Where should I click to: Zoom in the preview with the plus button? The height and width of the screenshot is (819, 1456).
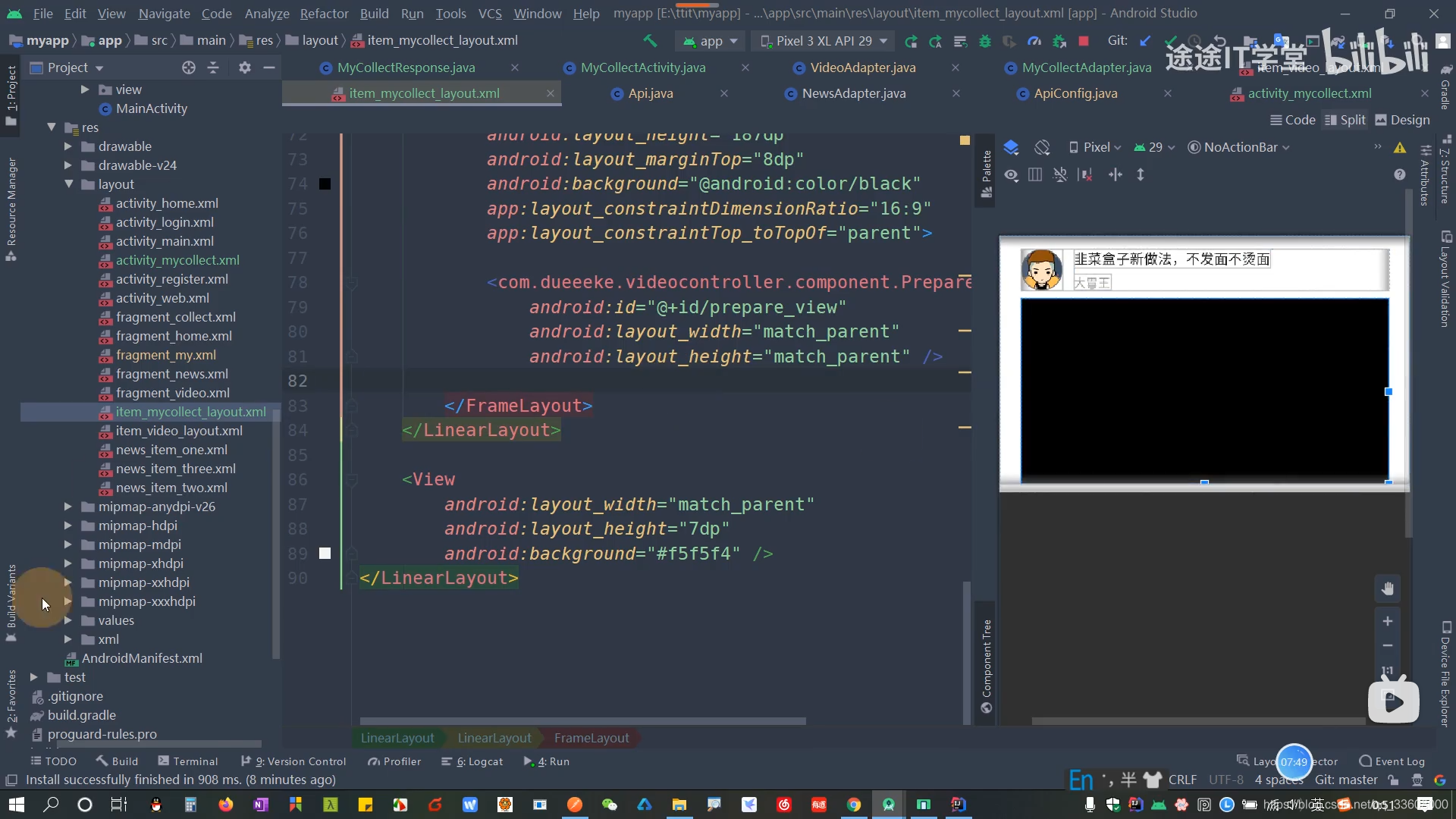(1388, 621)
